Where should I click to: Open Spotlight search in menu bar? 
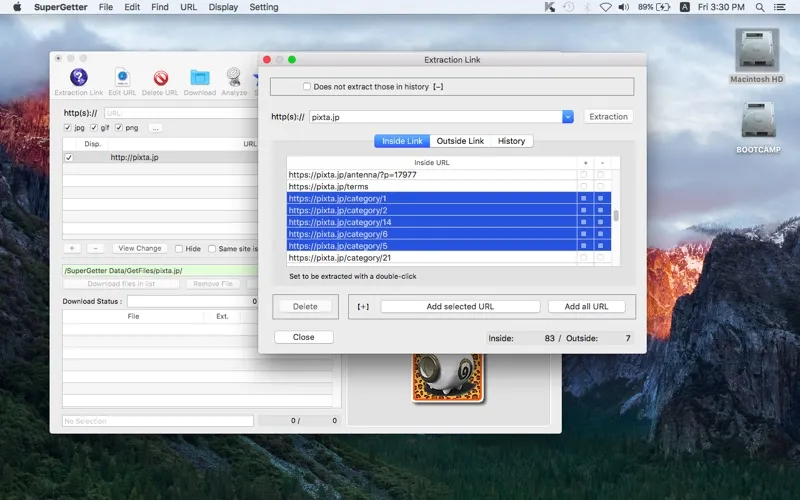[760, 7]
